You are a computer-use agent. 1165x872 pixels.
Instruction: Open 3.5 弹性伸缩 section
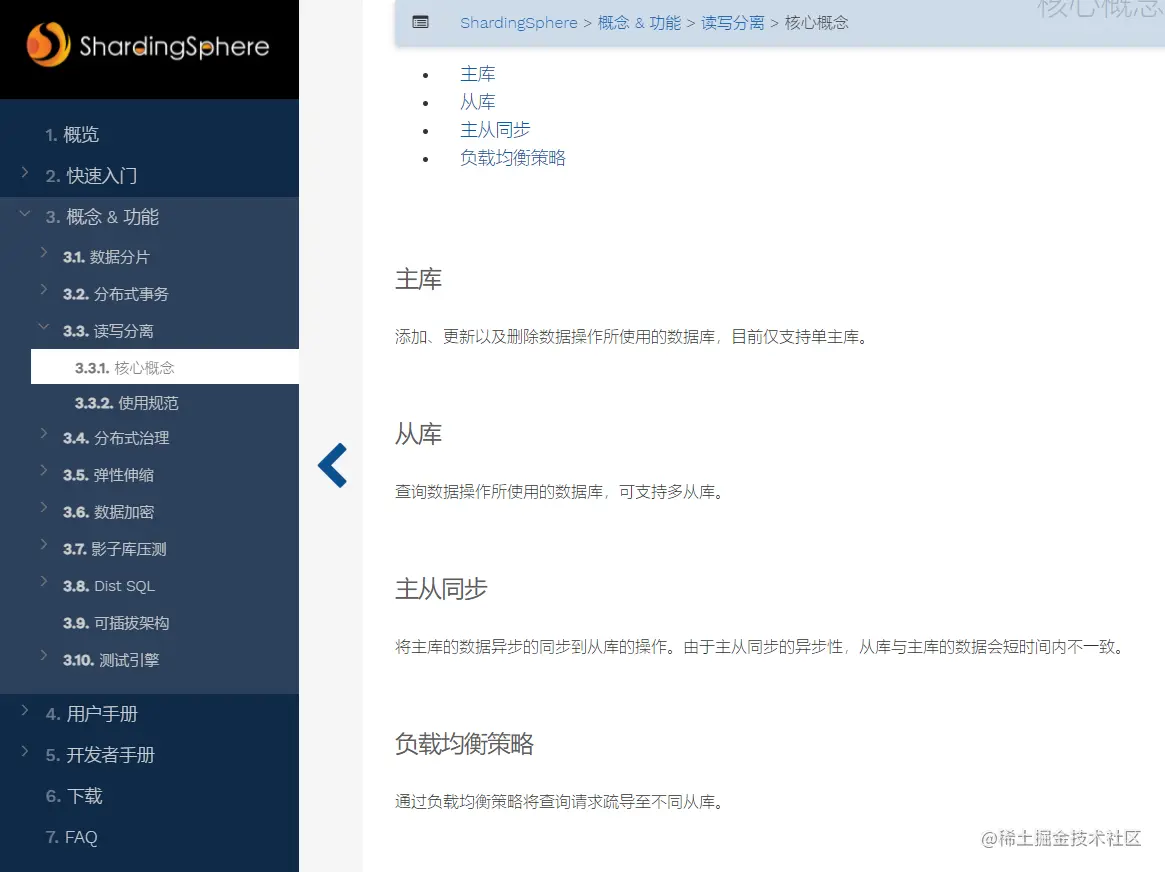click(108, 475)
